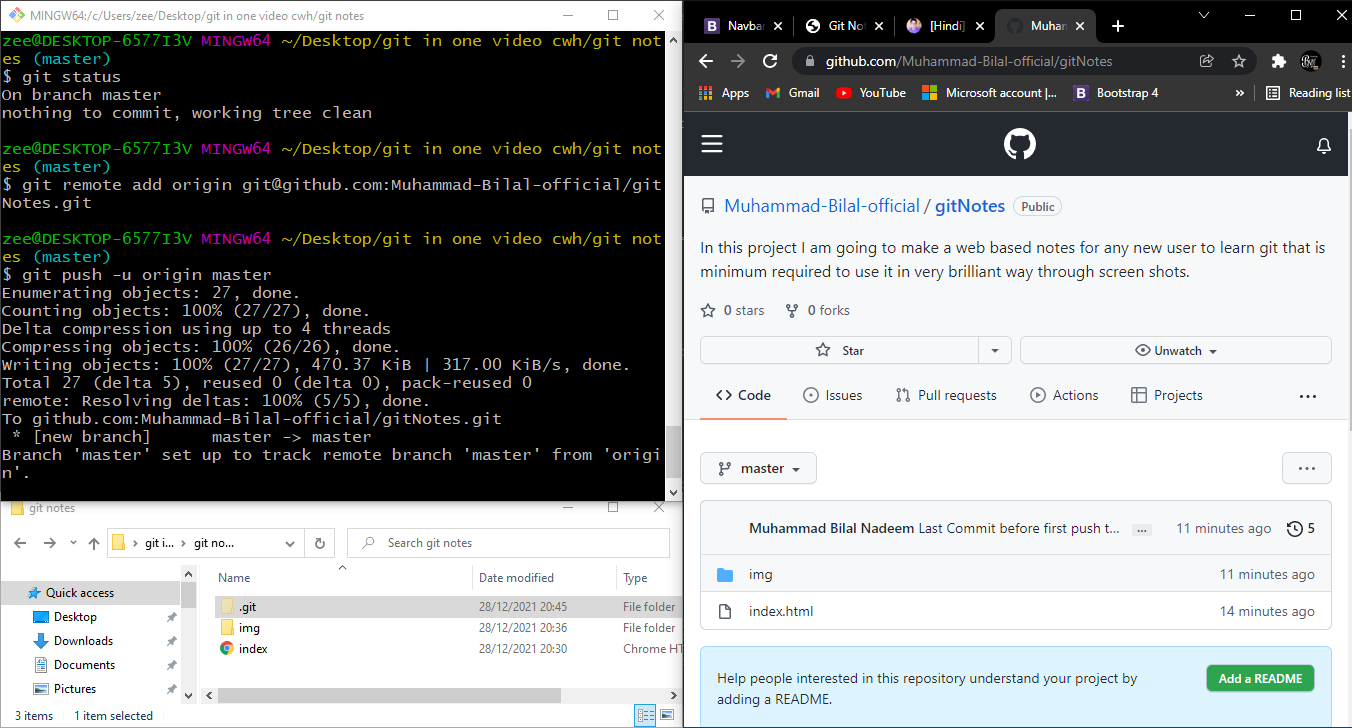Screen dimensions: 1352x728
Task: Open the Reading list
Action: (1307, 93)
